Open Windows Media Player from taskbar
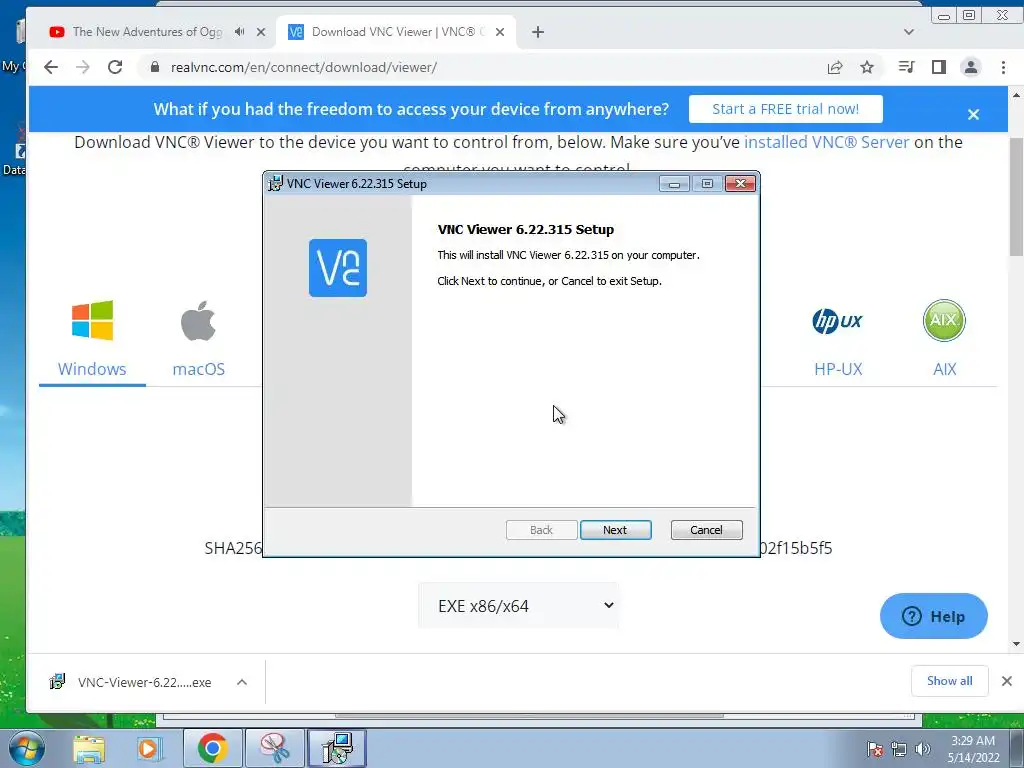 coord(148,749)
